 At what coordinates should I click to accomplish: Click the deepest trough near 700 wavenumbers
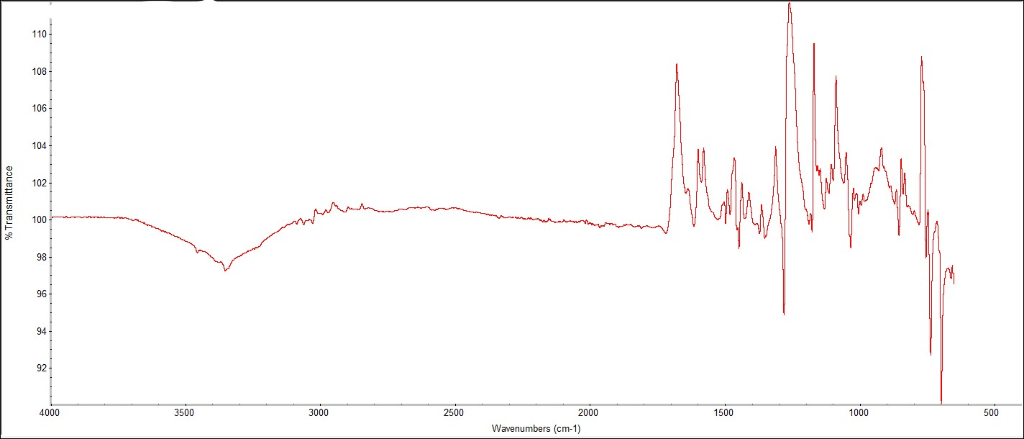[941, 401]
